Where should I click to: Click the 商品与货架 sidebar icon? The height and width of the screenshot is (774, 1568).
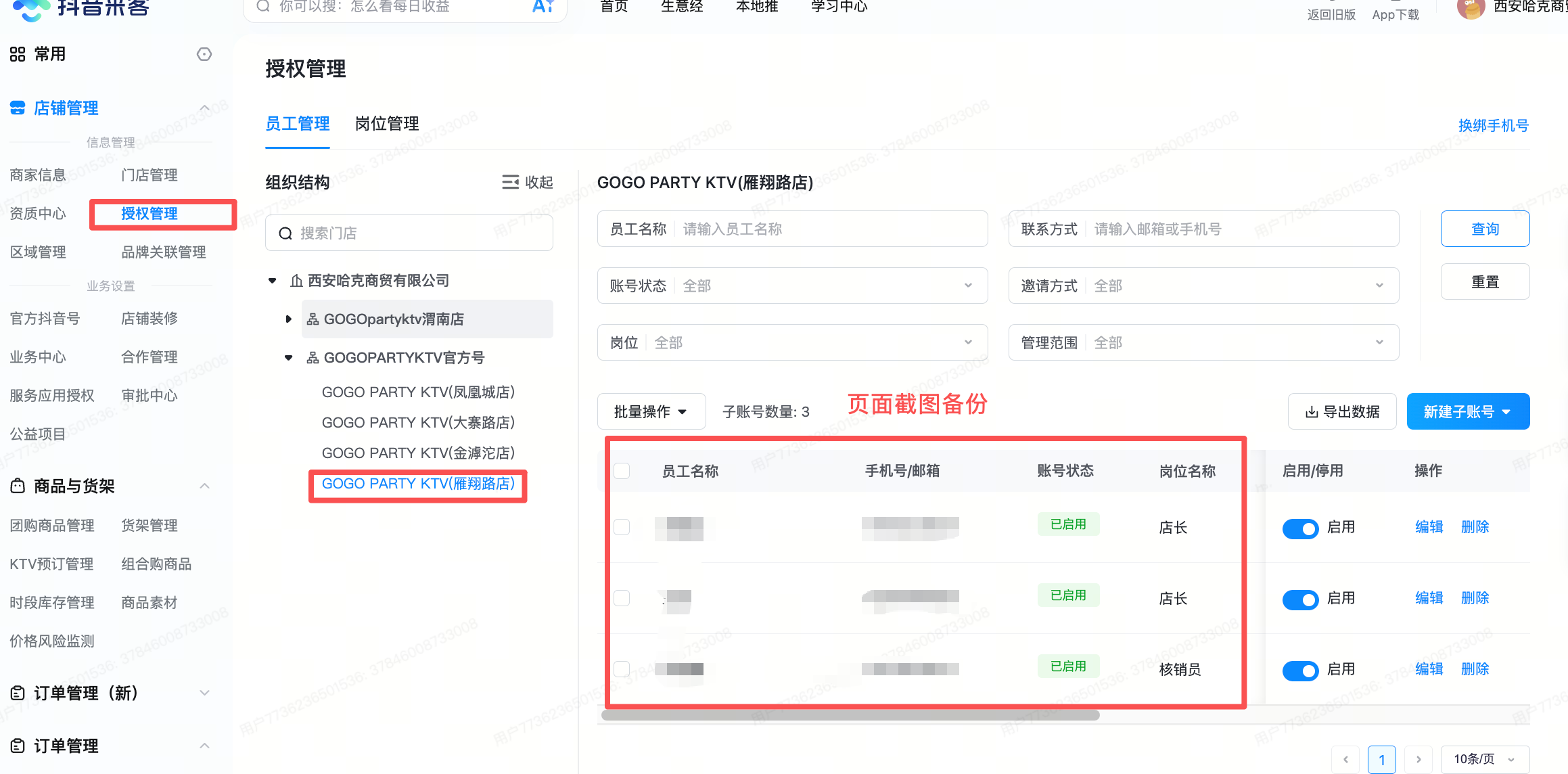pyautogui.click(x=17, y=485)
